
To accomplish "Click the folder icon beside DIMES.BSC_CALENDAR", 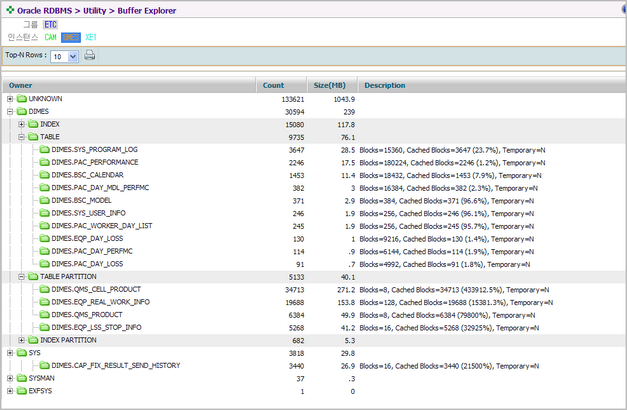I will (x=44, y=175).
